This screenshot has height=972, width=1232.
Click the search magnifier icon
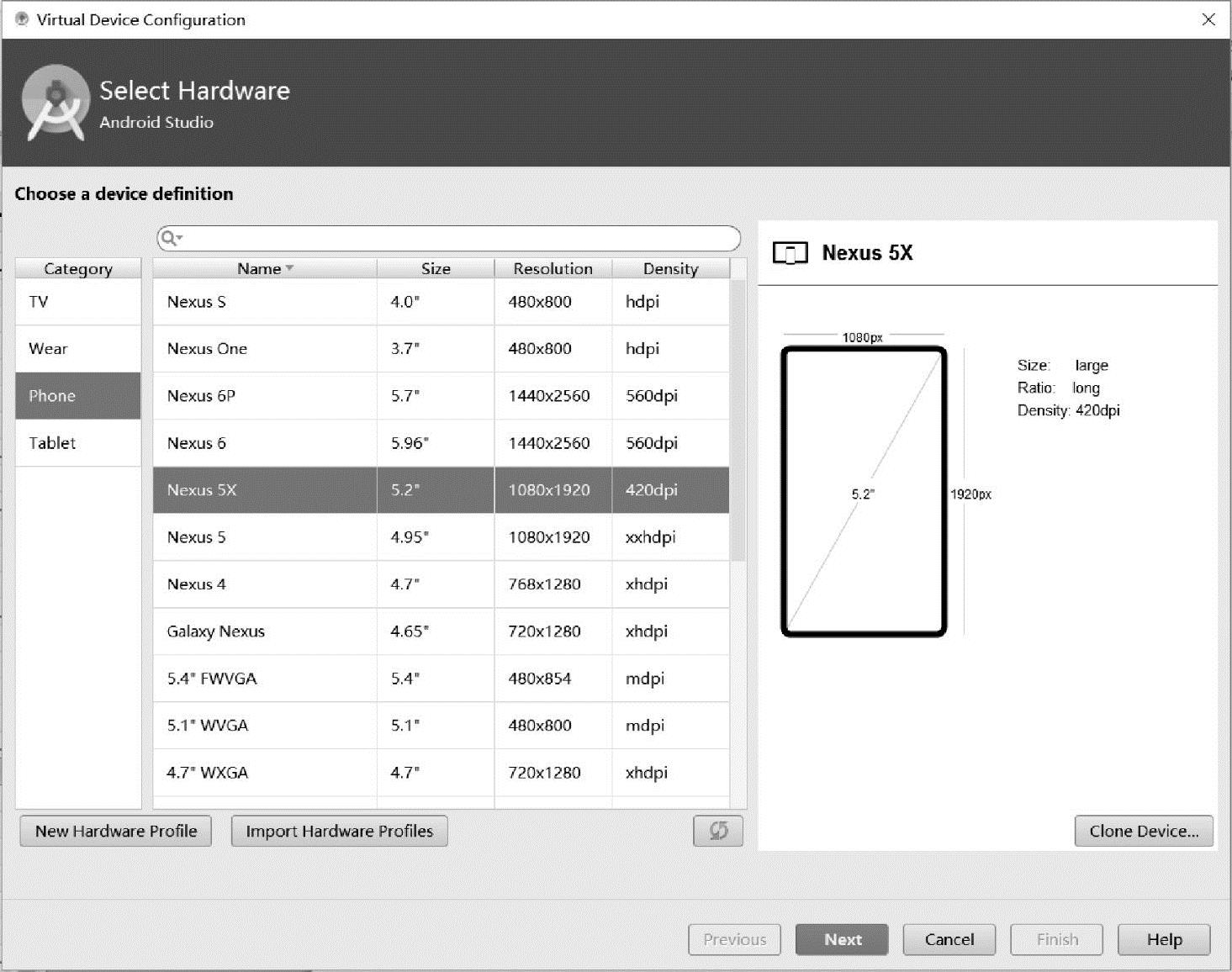pos(171,238)
